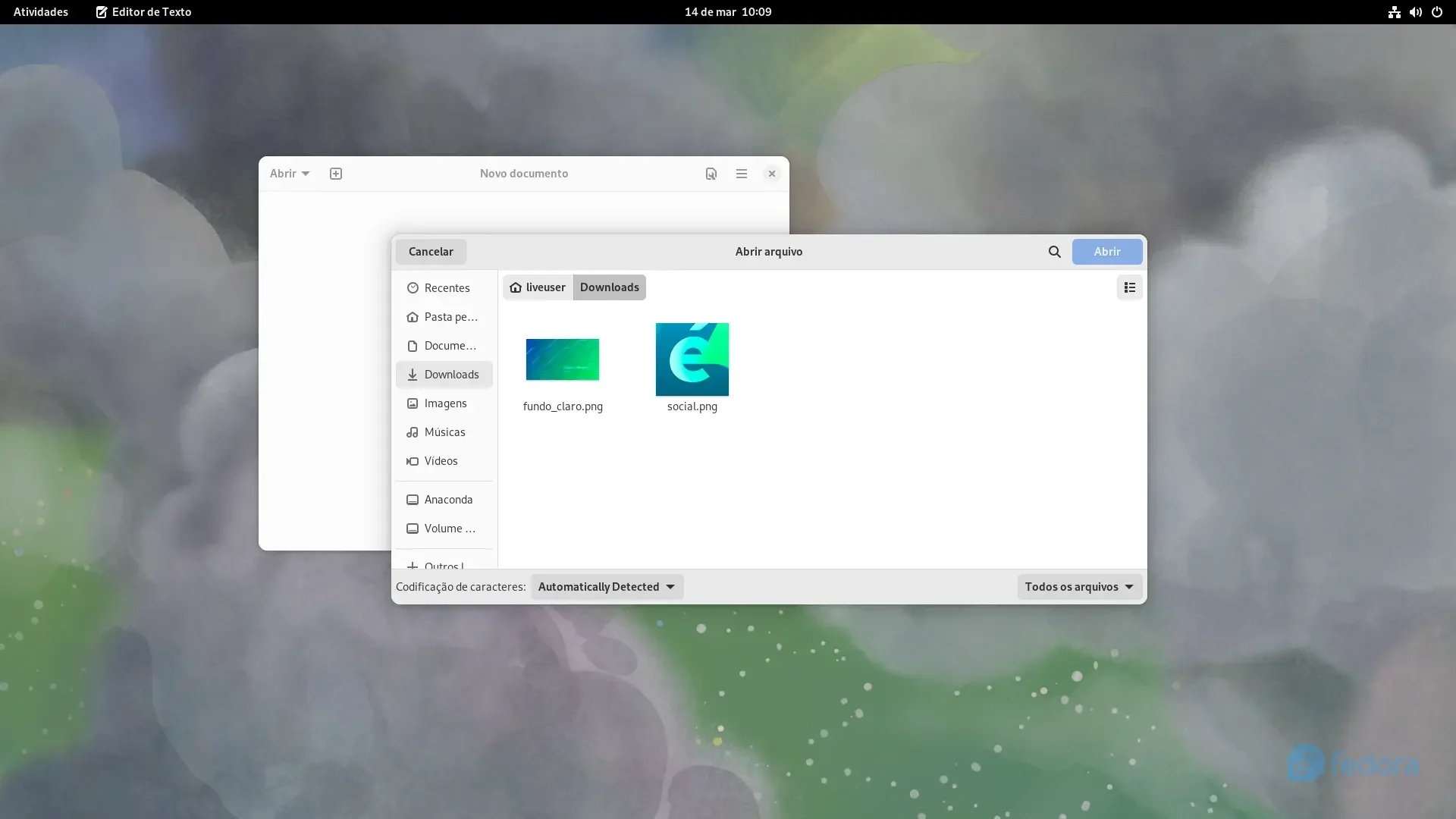
Task: Open the hamburger menu in Text Editor
Action: pos(742,174)
